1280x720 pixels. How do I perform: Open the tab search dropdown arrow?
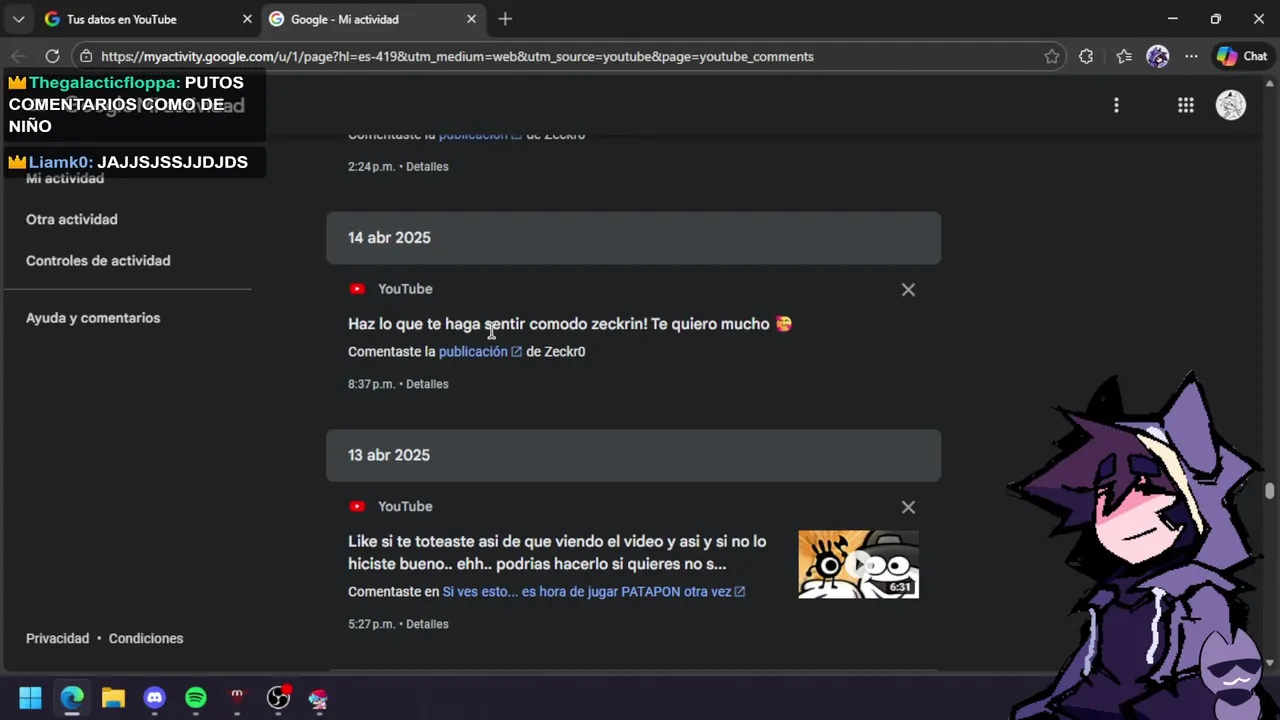(x=18, y=19)
